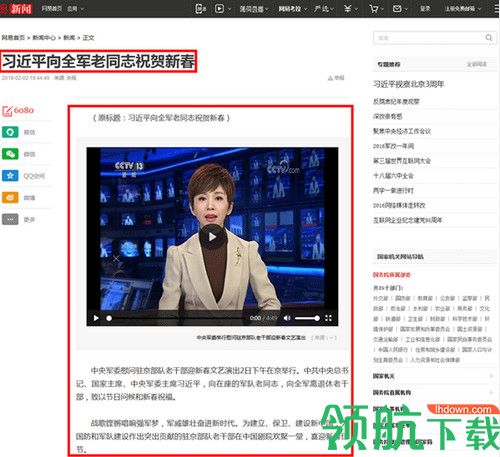Viewport: 500px width, 457px height.
Task: Open the 习近平视察北京3周年 topic link
Action: (408, 84)
